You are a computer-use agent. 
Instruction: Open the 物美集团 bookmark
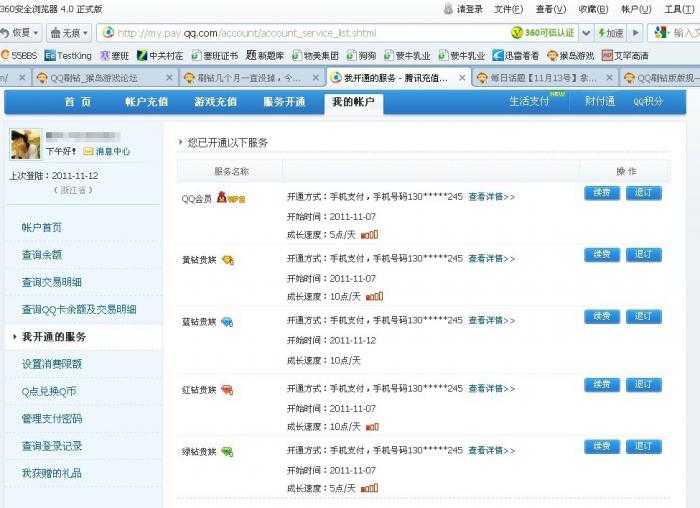point(315,55)
